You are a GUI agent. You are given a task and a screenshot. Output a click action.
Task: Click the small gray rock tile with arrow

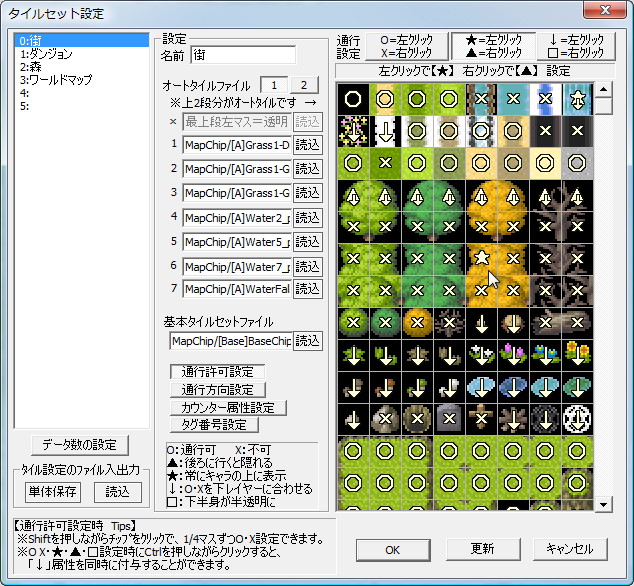point(353,419)
